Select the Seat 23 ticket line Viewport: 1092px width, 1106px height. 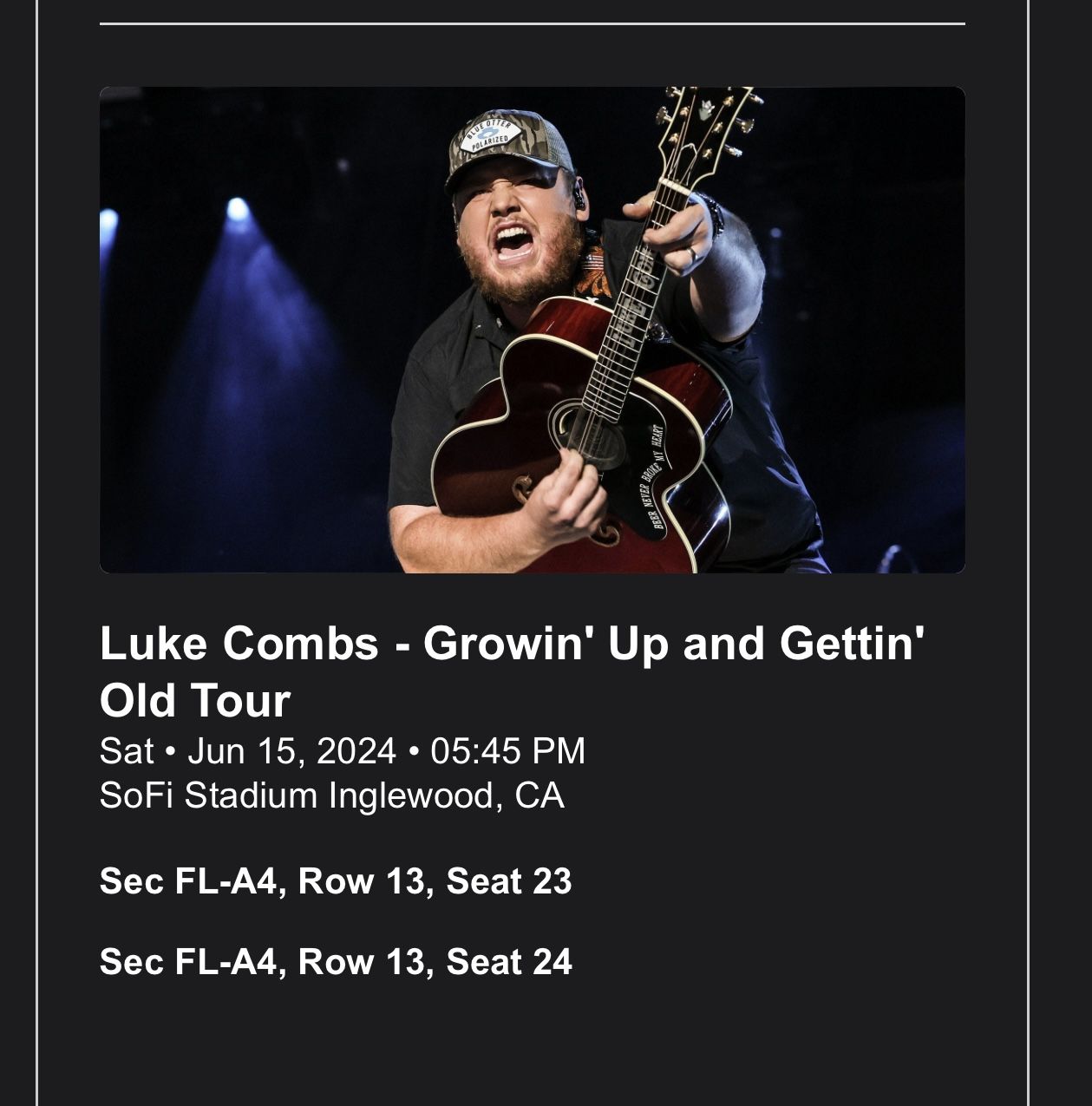pos(336,881)
